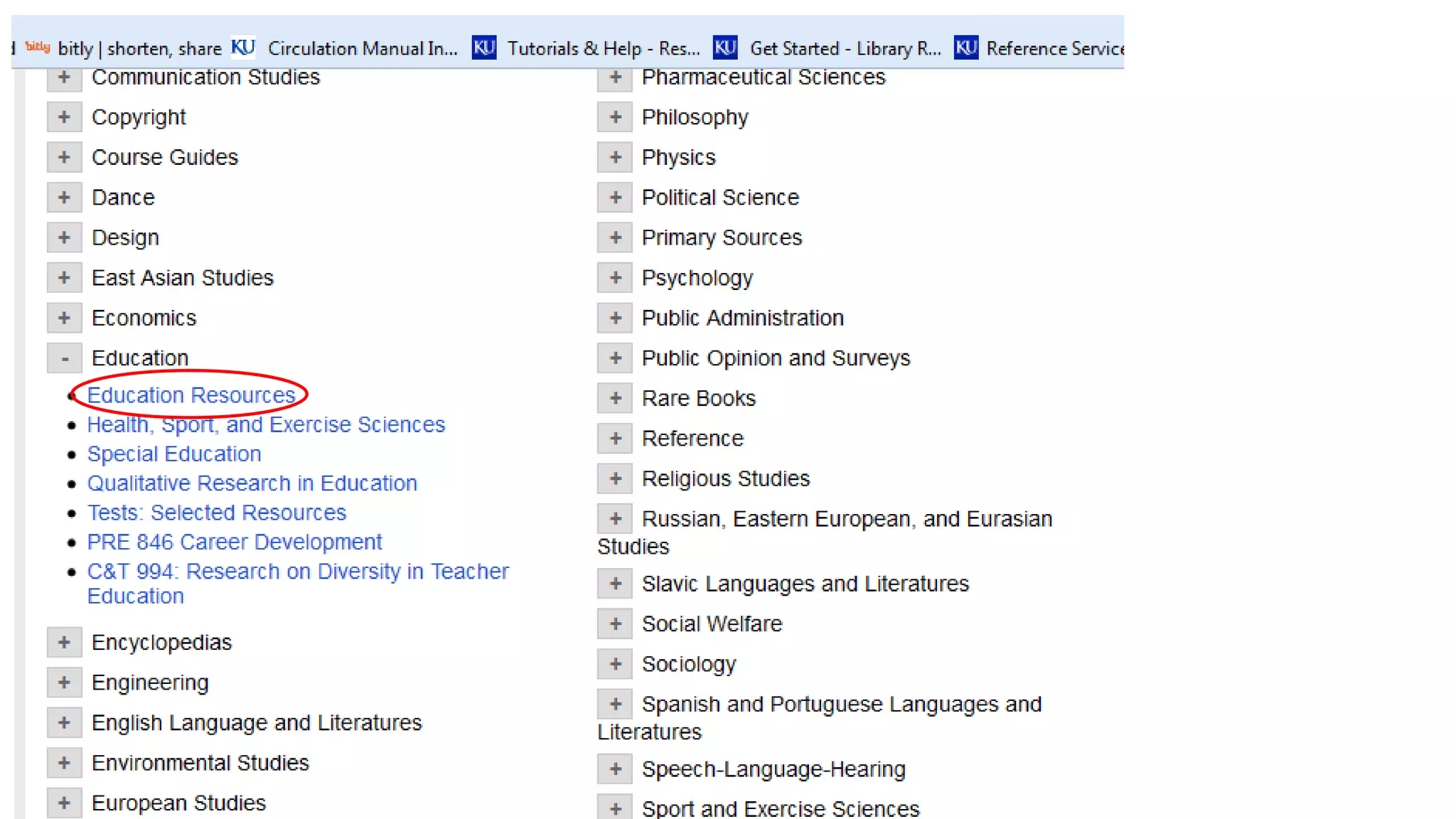
Task: Expand the Dance category
Action: [x=65, y=198]
